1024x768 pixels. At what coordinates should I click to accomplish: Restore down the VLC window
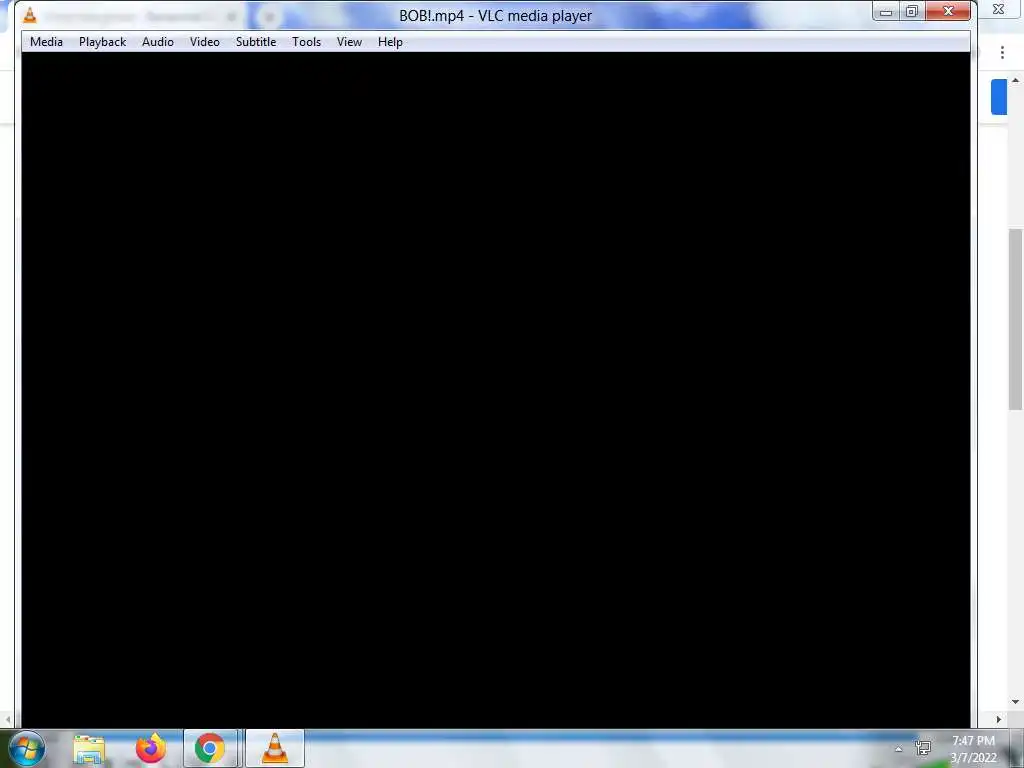pos(912,12)
